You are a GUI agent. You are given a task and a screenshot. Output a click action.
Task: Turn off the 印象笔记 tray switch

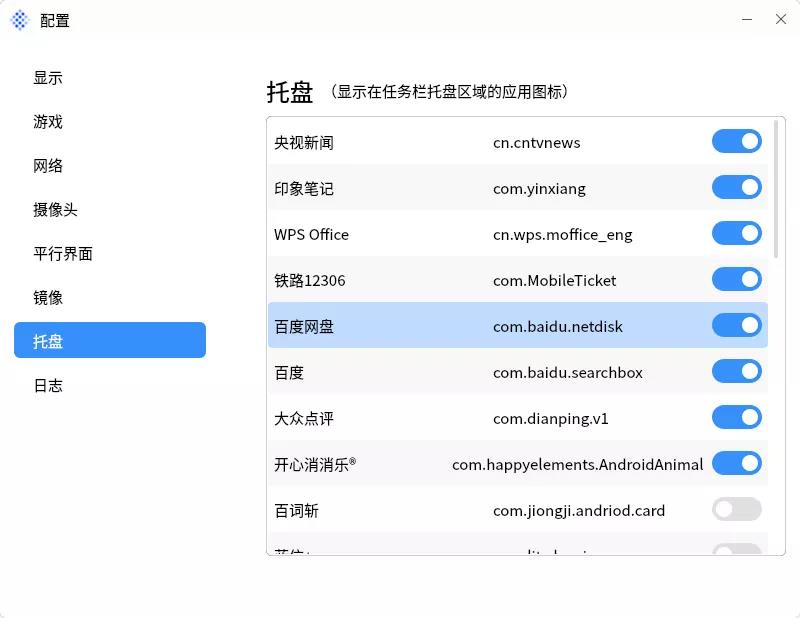pyautogui.click(x=737, y=187)
